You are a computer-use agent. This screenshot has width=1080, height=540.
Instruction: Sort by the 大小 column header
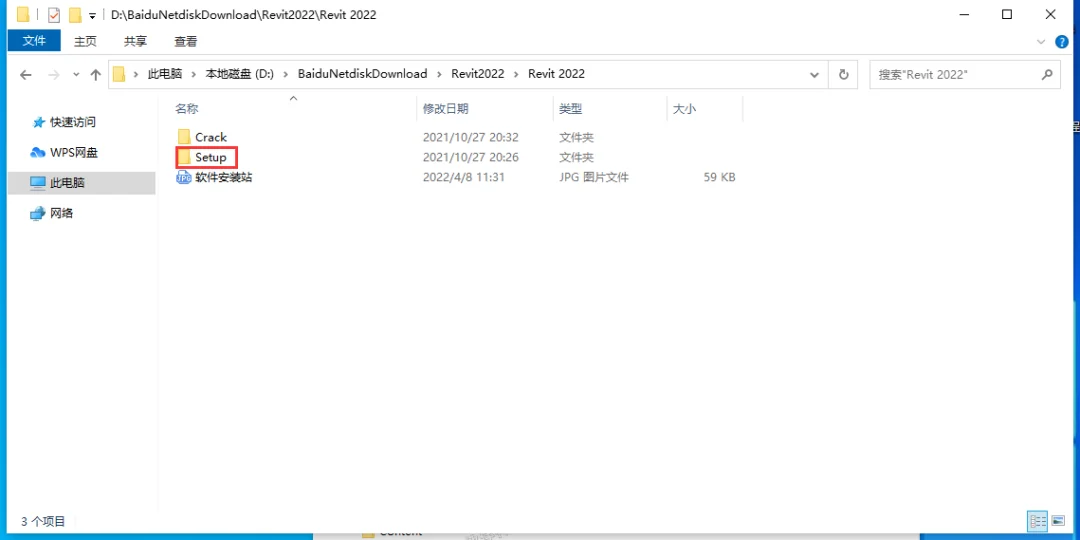pos(684,109)
